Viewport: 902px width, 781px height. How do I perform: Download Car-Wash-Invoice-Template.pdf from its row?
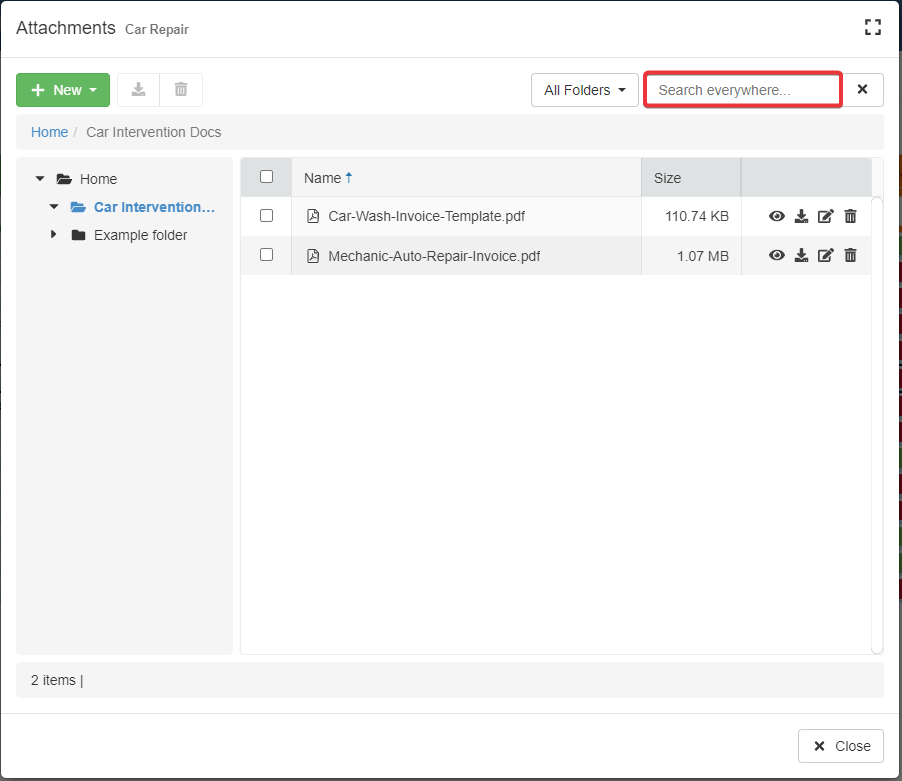point(801,216)
